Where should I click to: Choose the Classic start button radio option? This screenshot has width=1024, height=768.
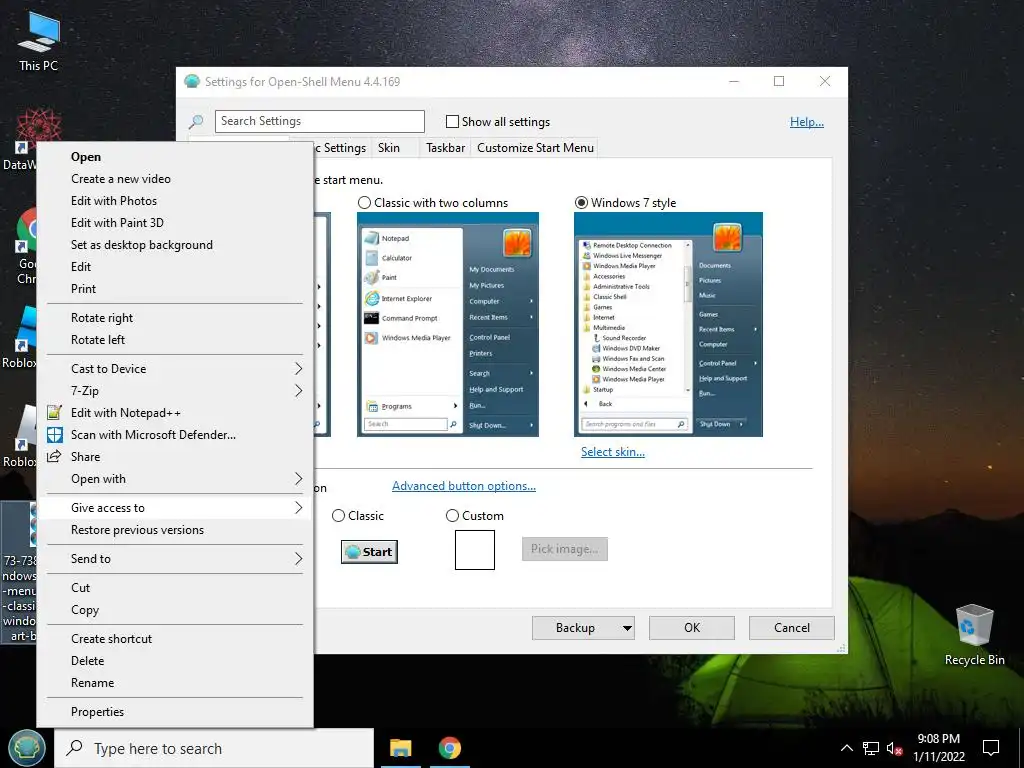click(x=338, y=516)
